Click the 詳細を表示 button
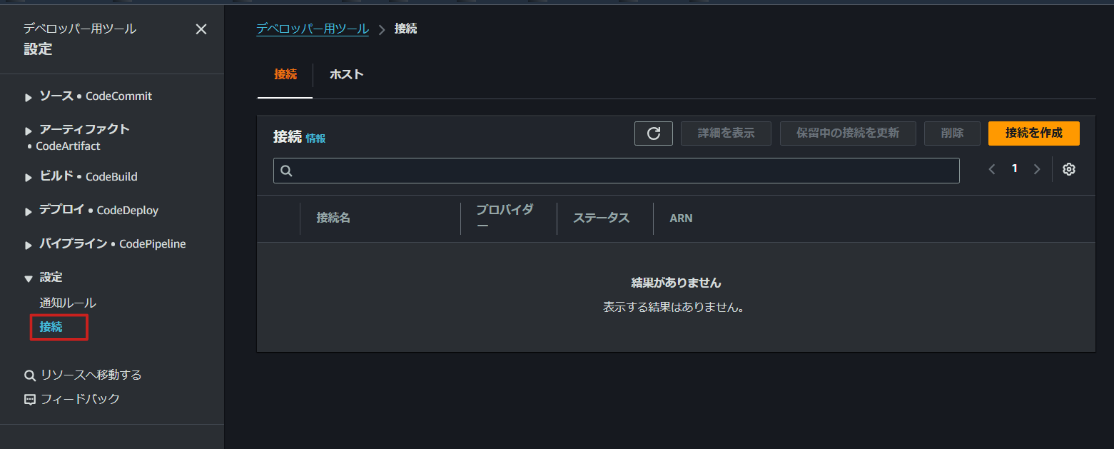The width and height of the screenshot is (1114, 449). [726, 134]
